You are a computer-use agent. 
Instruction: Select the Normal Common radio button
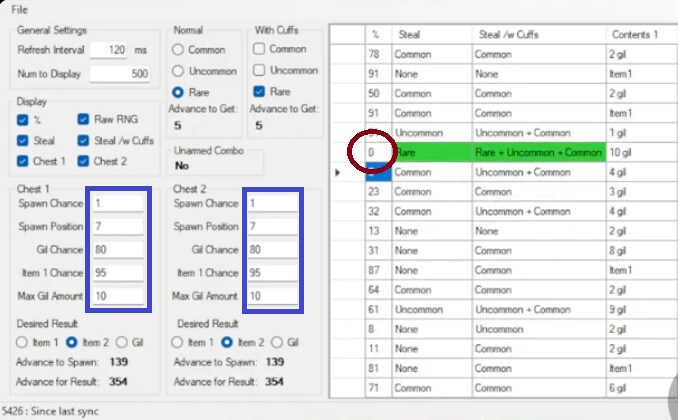tap(180, 48)
